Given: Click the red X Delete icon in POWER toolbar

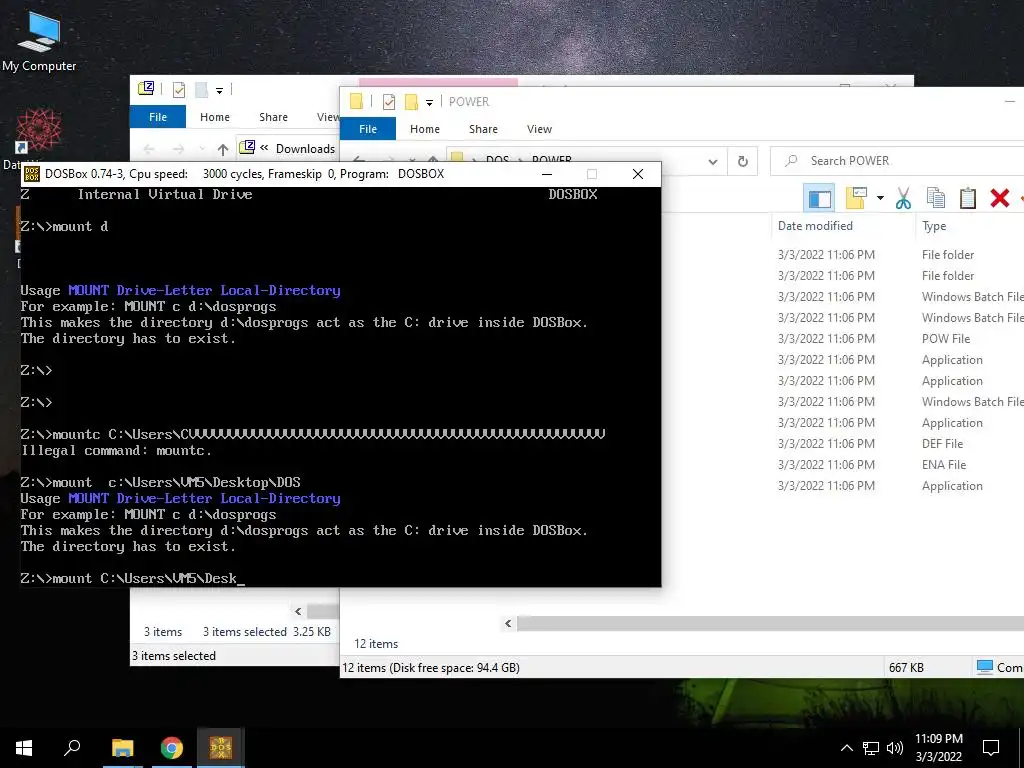Looking at the screenshot, I should tap(1000, 198).
